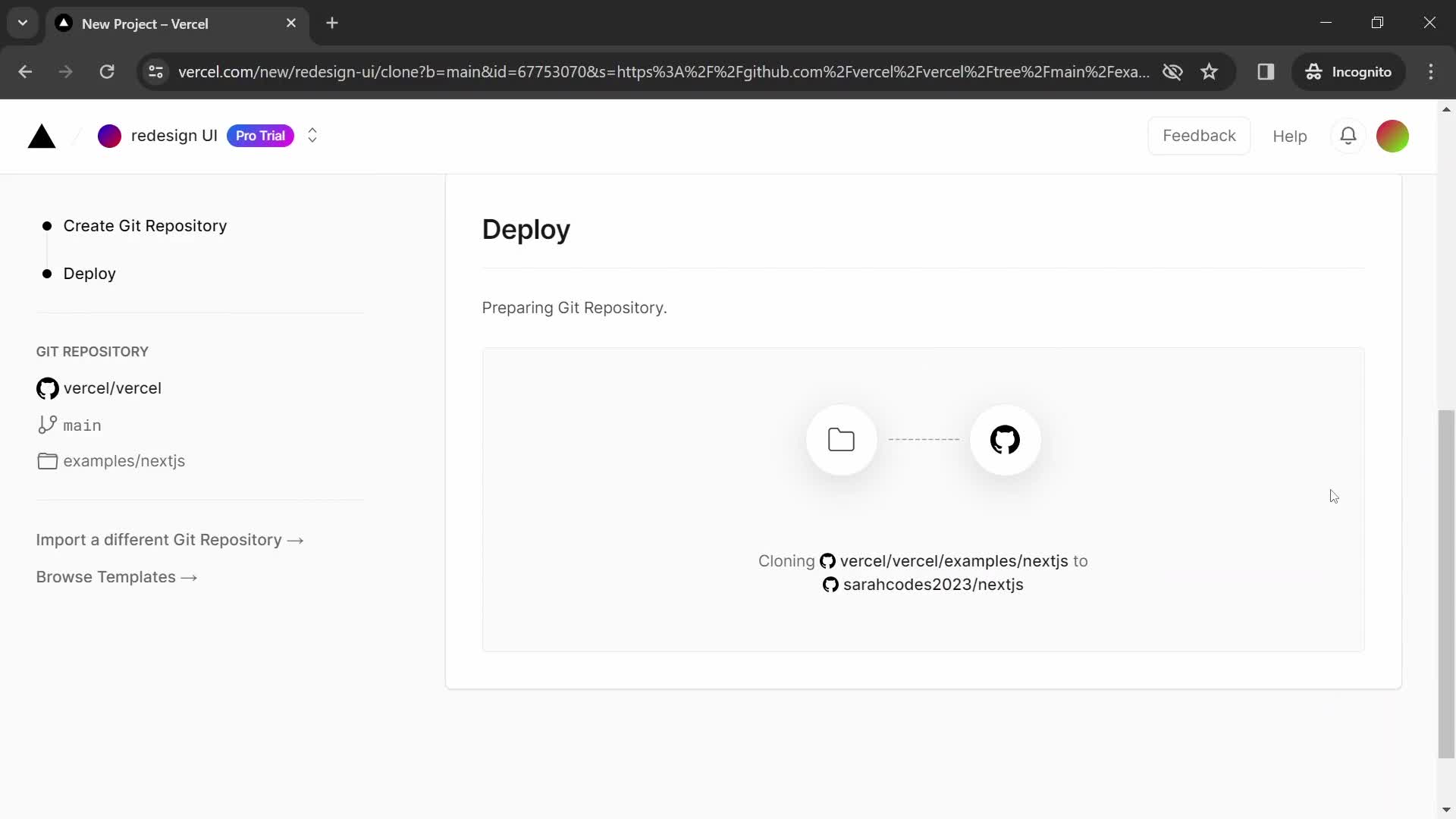Click the folder source icon in deploy animation
This screenshot has height=819, width=1456.
click(x=840, y=440)
